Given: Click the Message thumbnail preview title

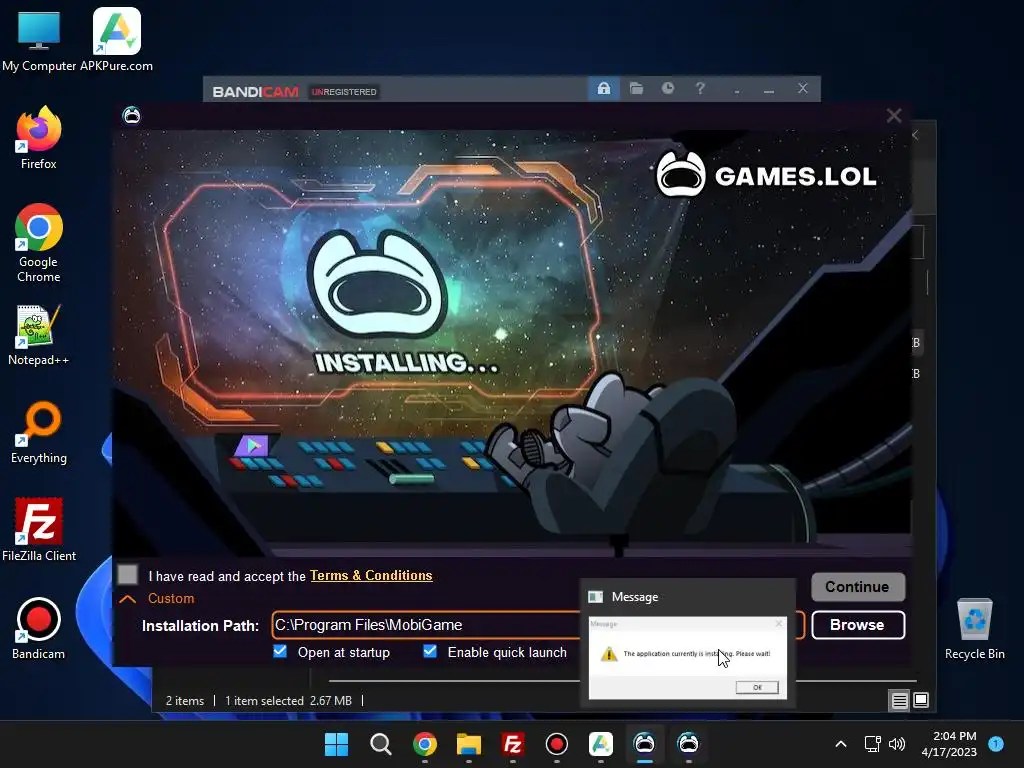Looking at the screenshot, I should (x=635, y=597).
